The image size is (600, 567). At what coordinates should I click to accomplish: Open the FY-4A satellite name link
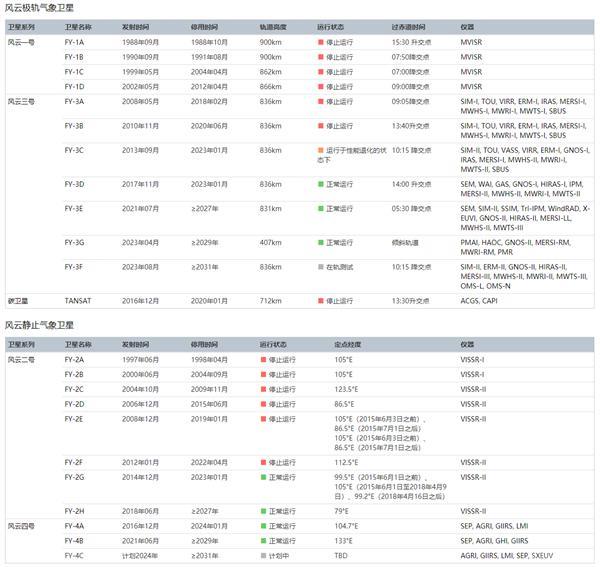point(75,525)
